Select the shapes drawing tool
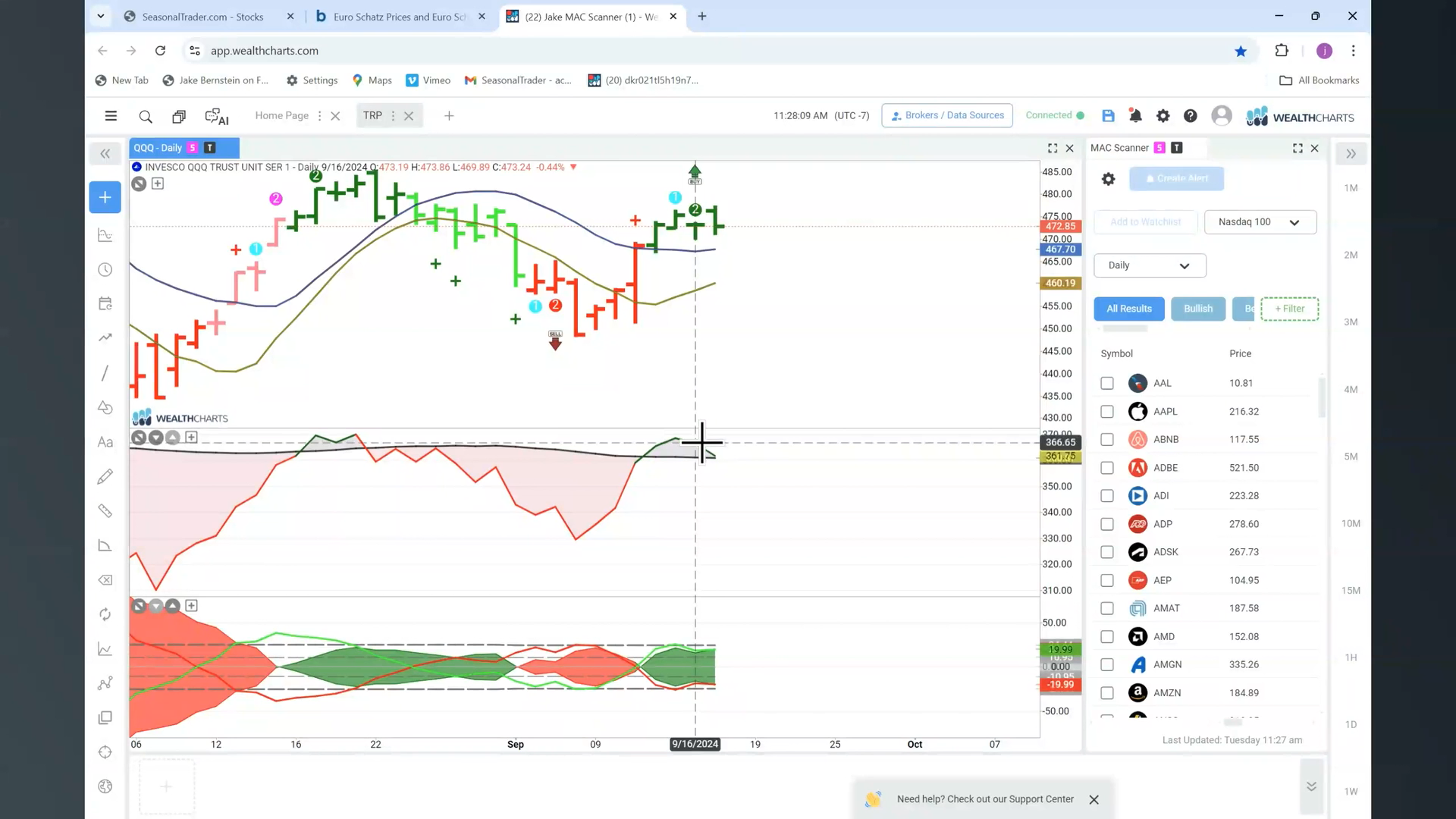 coord(105,407)
